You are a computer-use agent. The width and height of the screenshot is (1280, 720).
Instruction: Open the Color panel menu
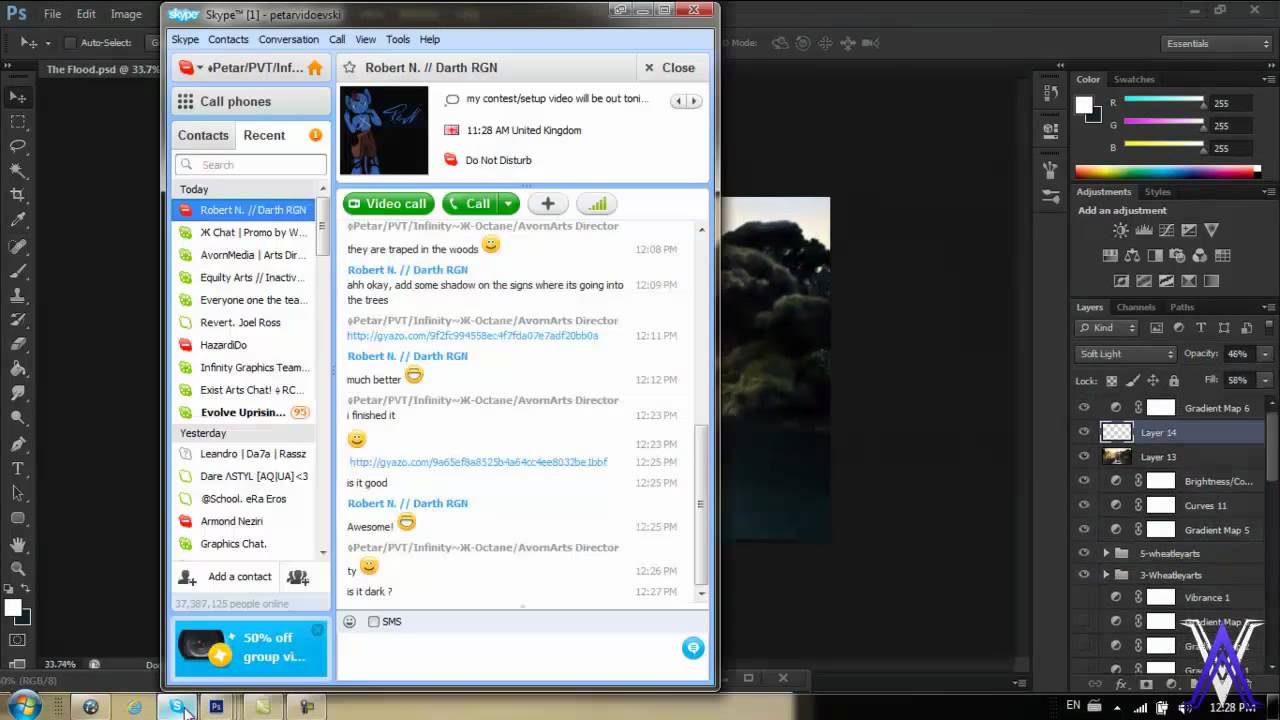pyautogui.click(x=1267, y=79)
